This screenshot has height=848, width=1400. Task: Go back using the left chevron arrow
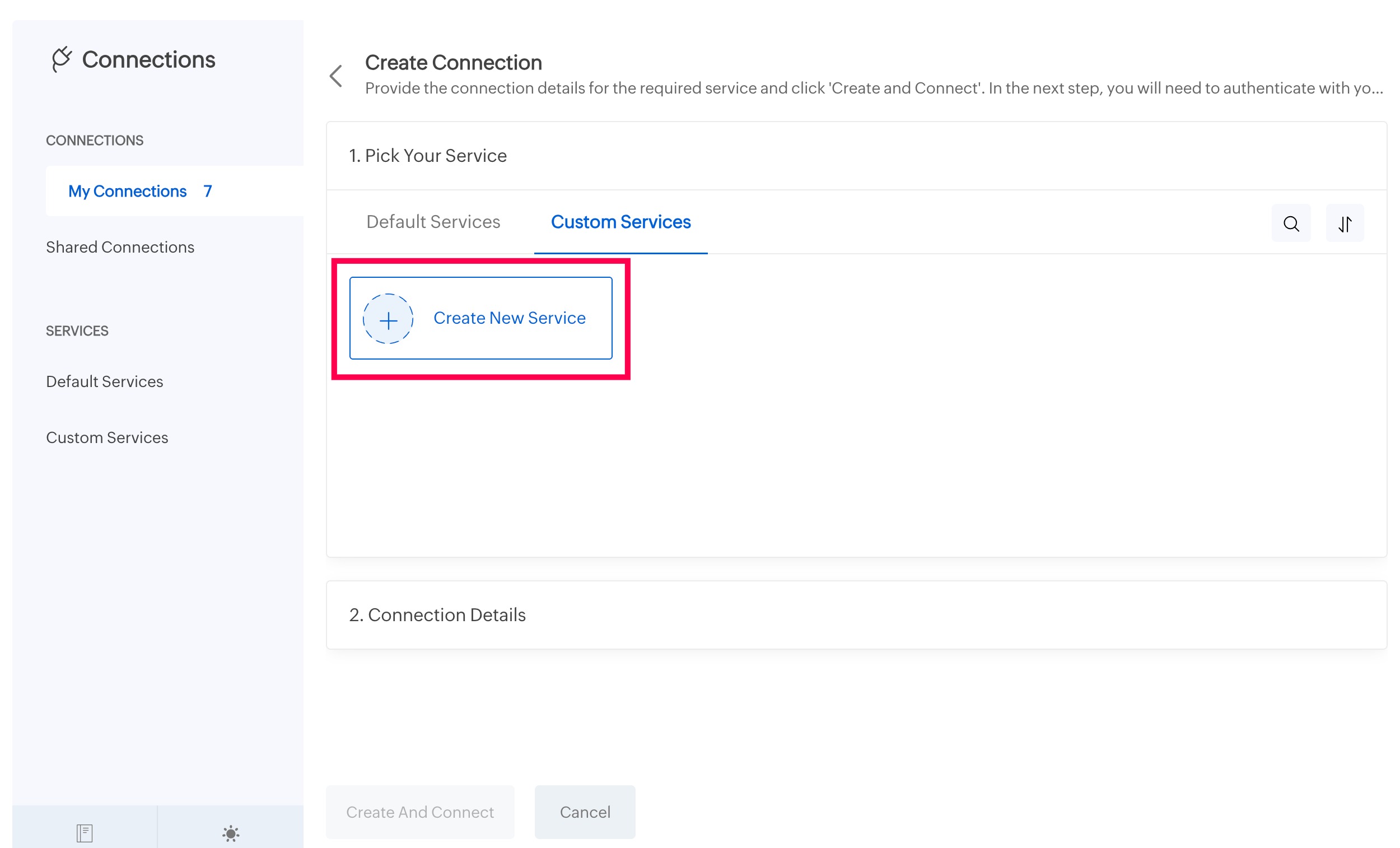pyautogui.click(x=336, y=76)
